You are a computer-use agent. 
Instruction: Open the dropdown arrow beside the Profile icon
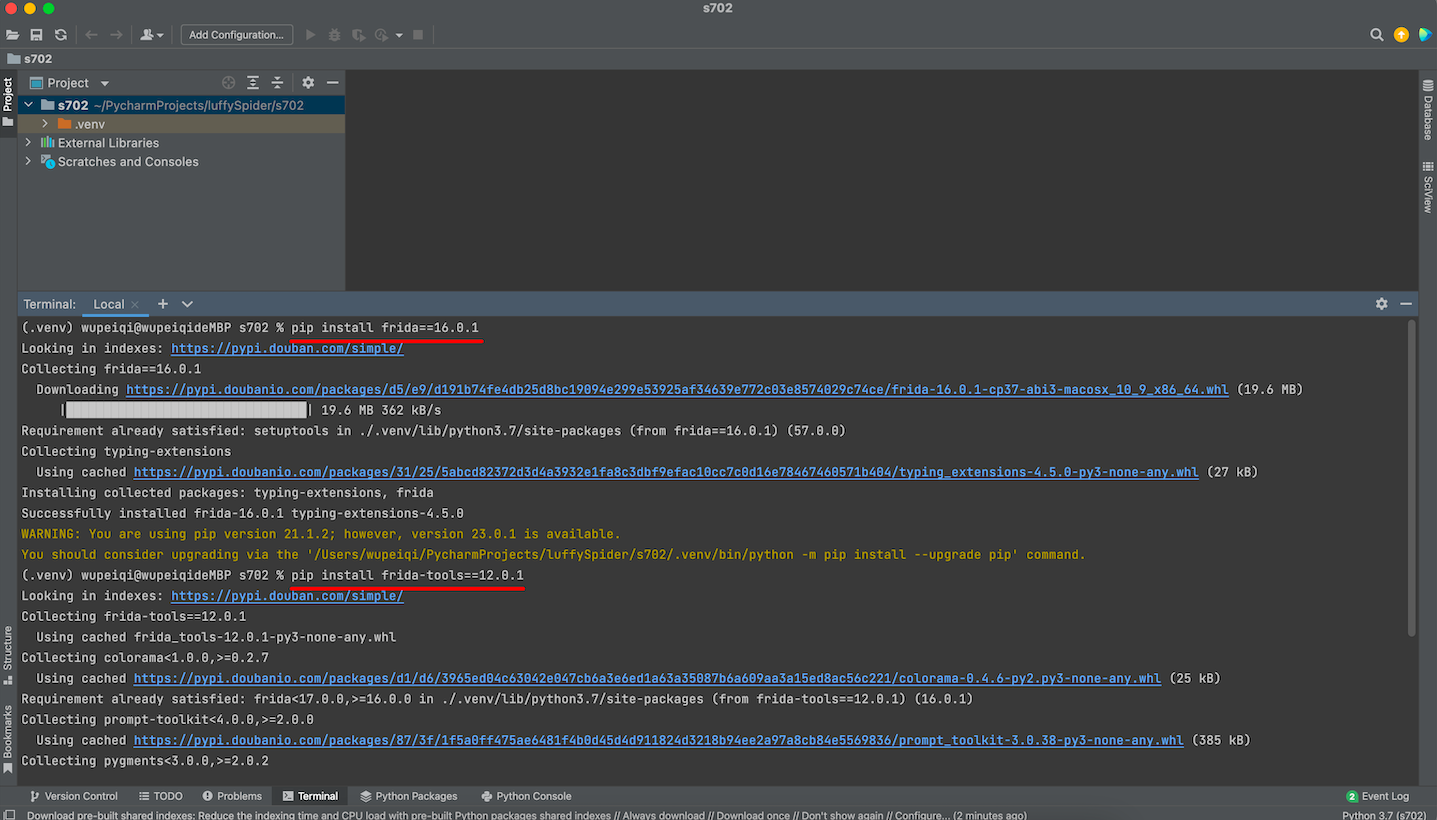coord(399,35)
